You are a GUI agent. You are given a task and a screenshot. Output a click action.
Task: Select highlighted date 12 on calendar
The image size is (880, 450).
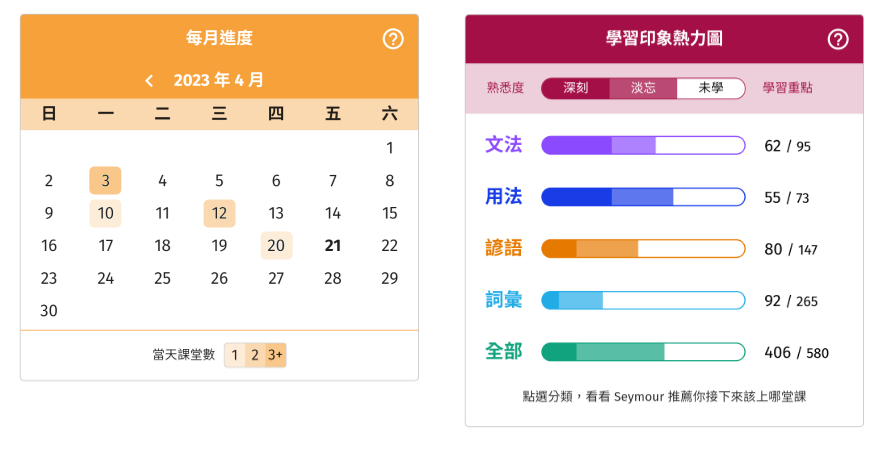point(219,213)
